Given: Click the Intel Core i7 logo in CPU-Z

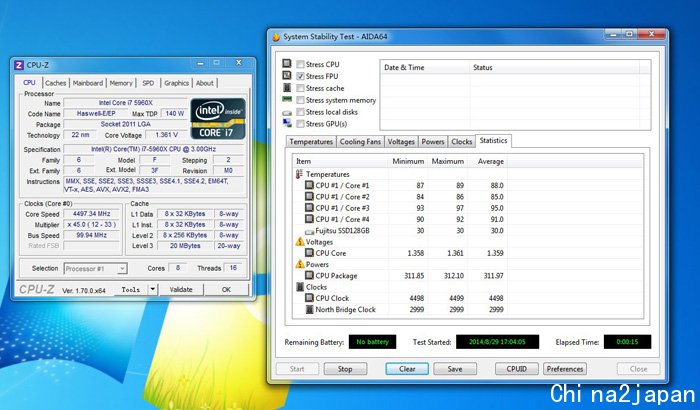Looking at the screenshot, I should (x=218, y=118).
